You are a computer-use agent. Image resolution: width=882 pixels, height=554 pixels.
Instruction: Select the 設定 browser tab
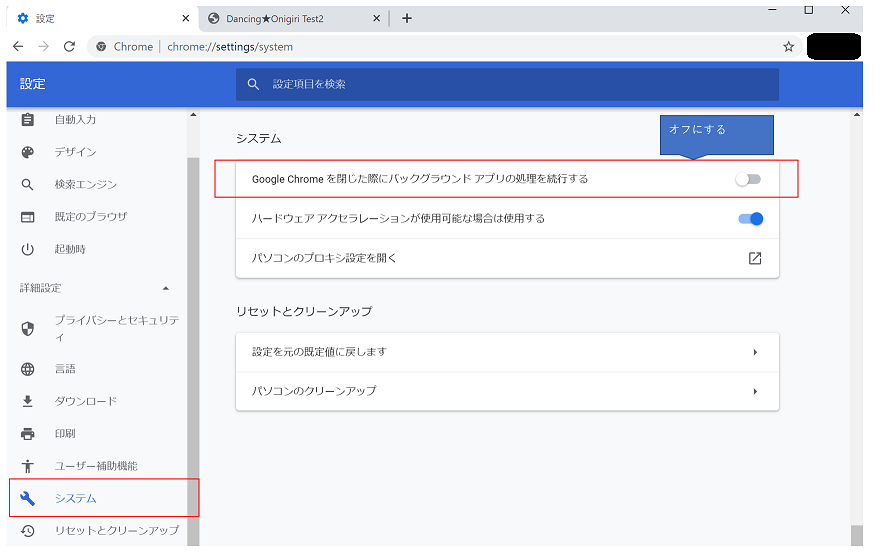103,19
